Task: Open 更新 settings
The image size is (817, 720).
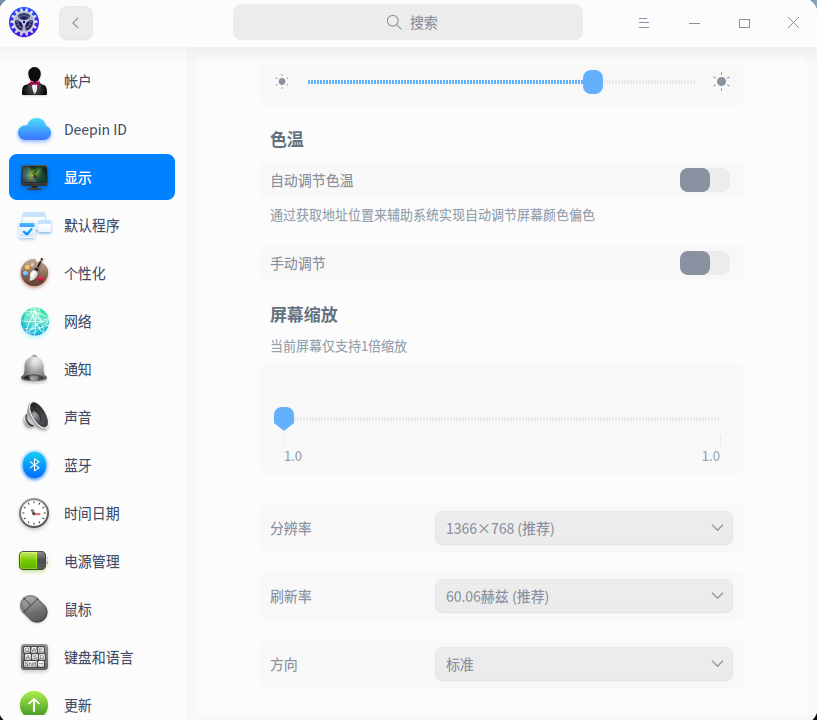Action: (92, 705)
